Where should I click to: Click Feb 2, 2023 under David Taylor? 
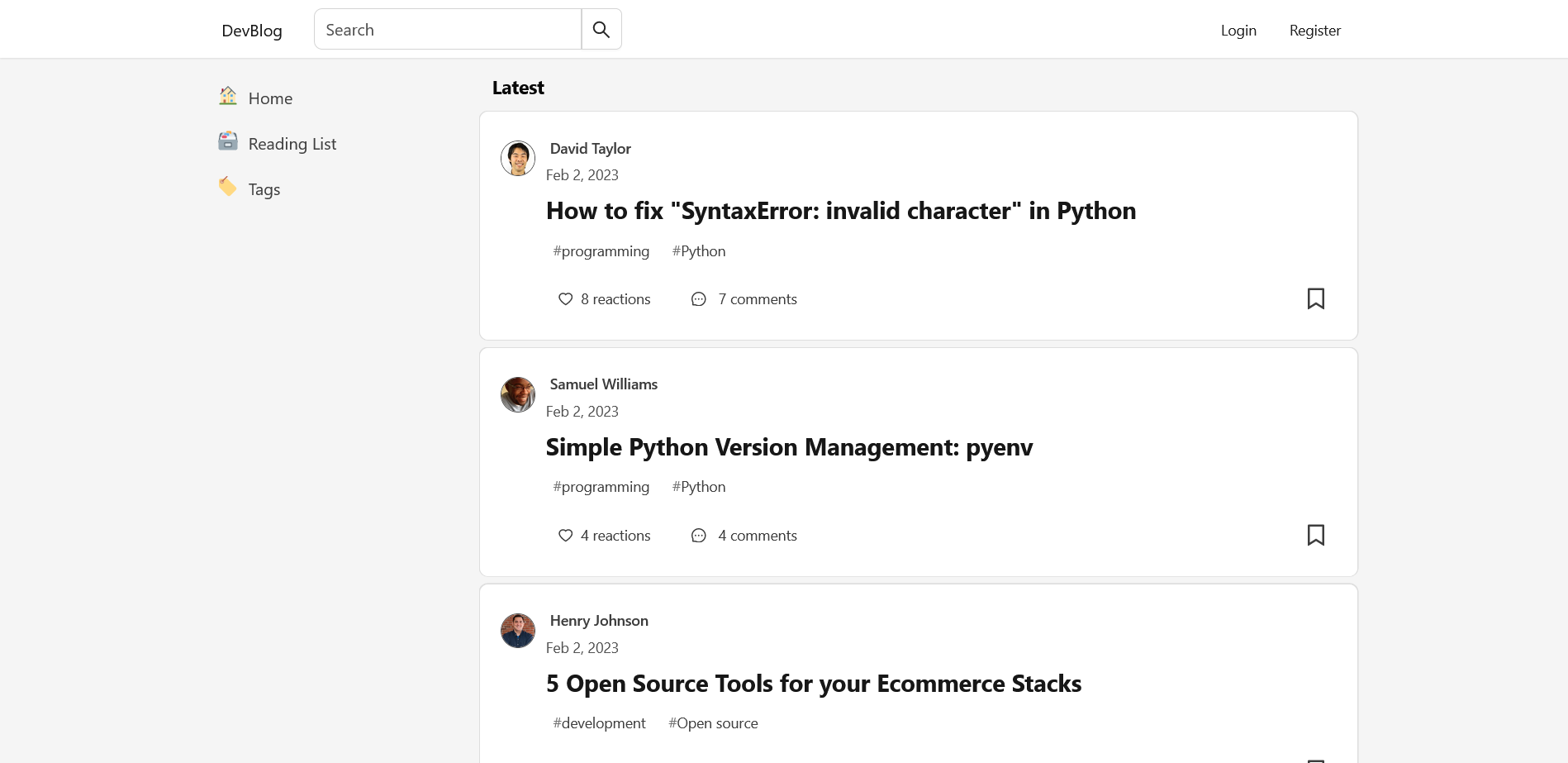(582, 175)
